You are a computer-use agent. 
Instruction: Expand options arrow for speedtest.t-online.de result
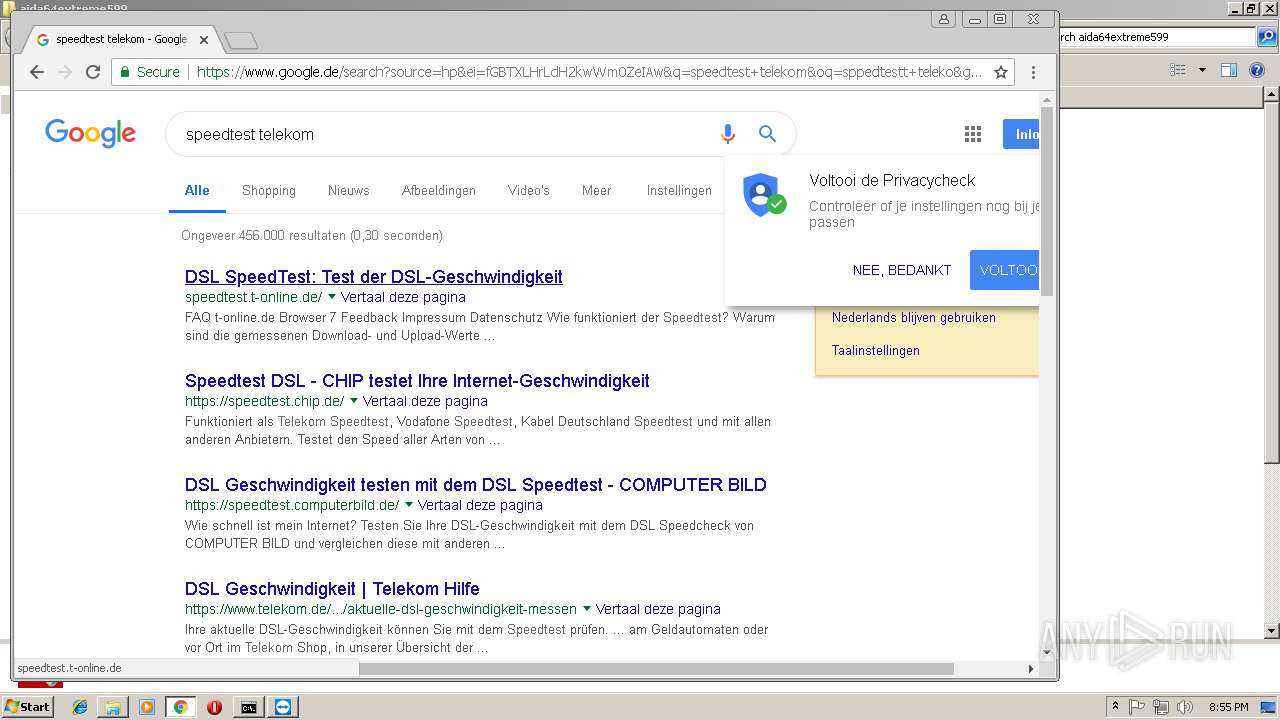point(332,297)
